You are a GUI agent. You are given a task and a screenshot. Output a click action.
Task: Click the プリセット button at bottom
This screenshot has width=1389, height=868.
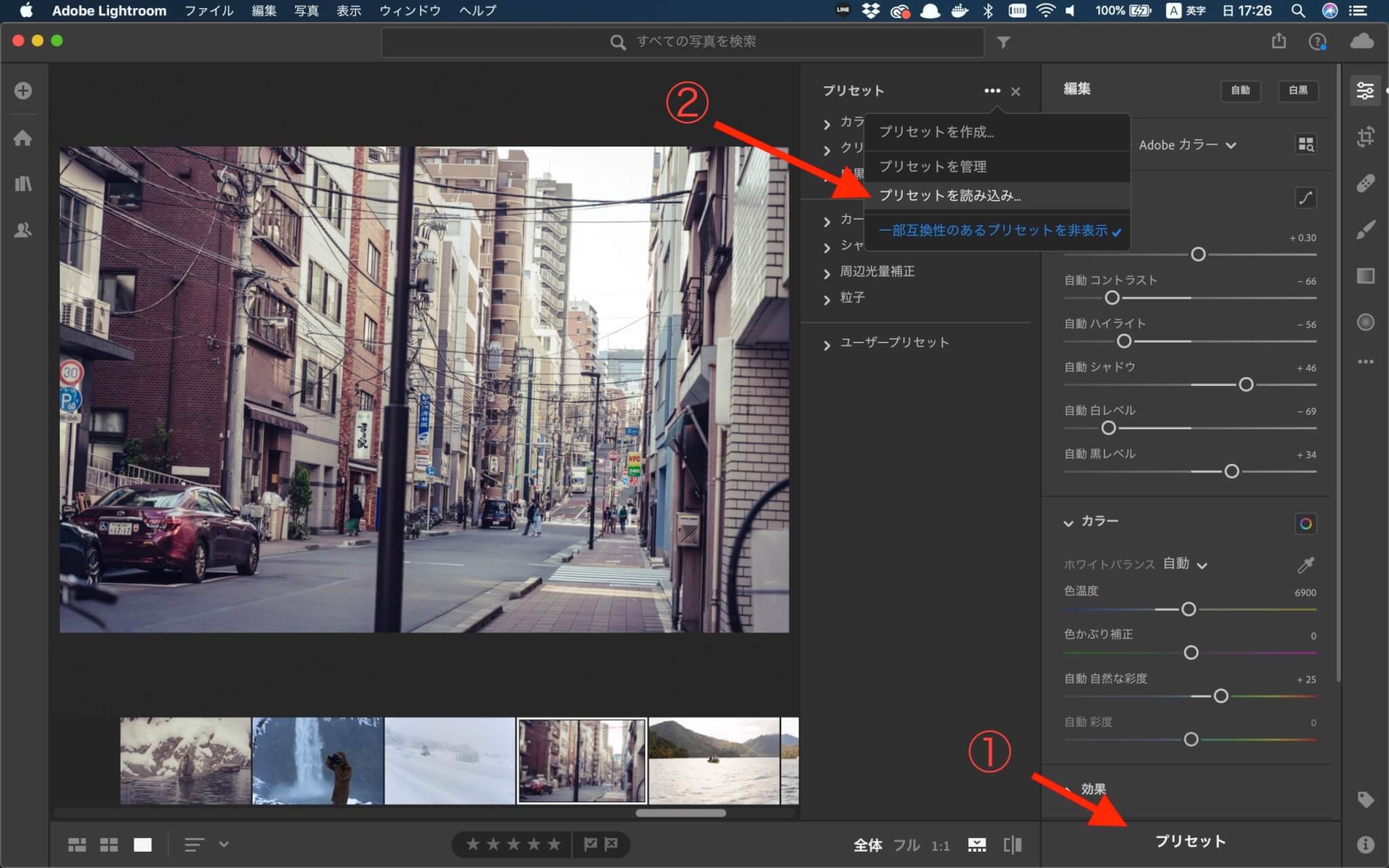coord(1190,842)
